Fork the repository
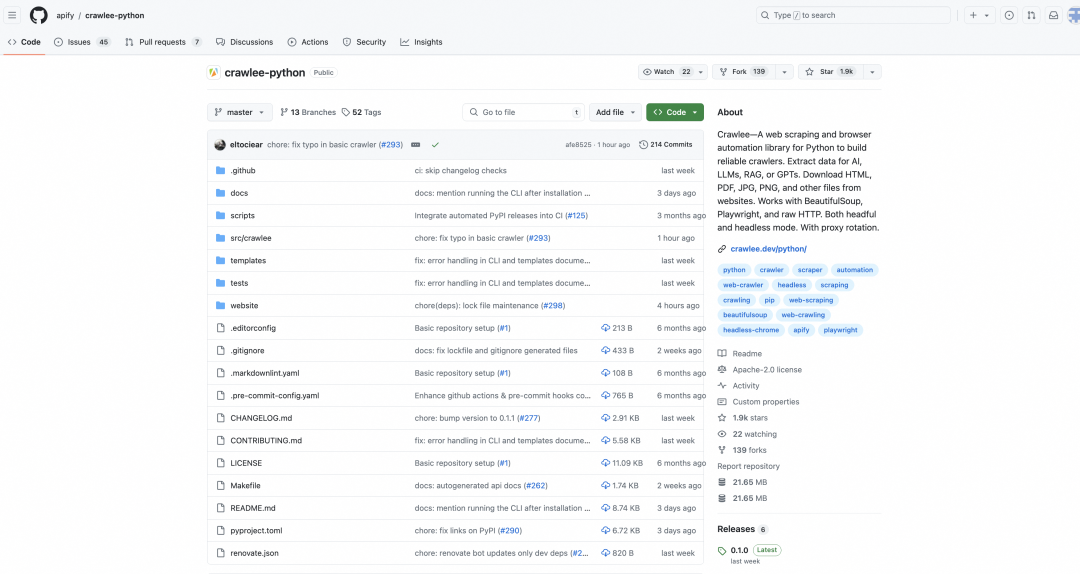The width and height of the screenshot is (1080, 574). (x=745, y=72)
